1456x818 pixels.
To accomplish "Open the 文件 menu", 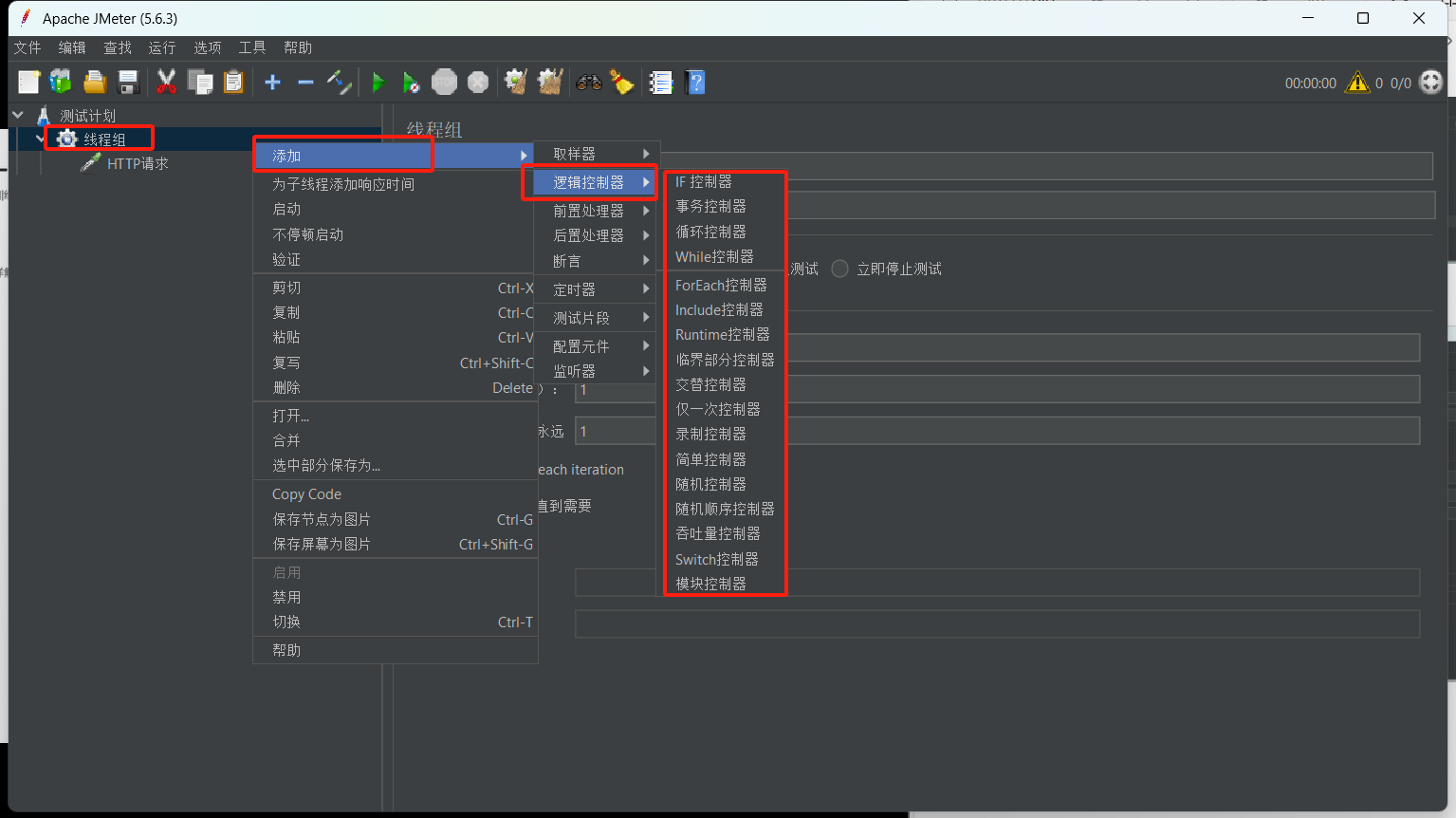I will (28, 47).
